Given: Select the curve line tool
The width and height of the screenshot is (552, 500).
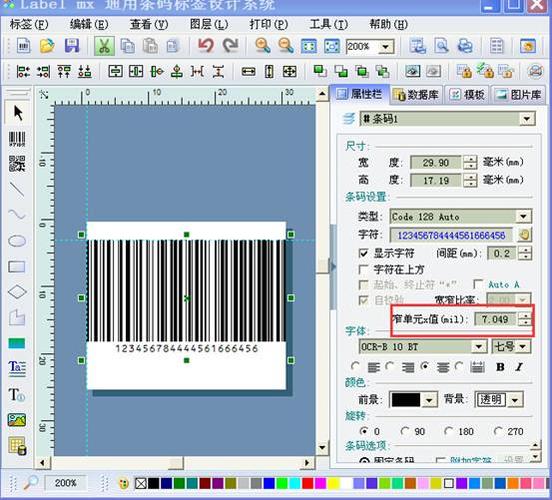Looking at the screenshot, I should tap(17, 214).
